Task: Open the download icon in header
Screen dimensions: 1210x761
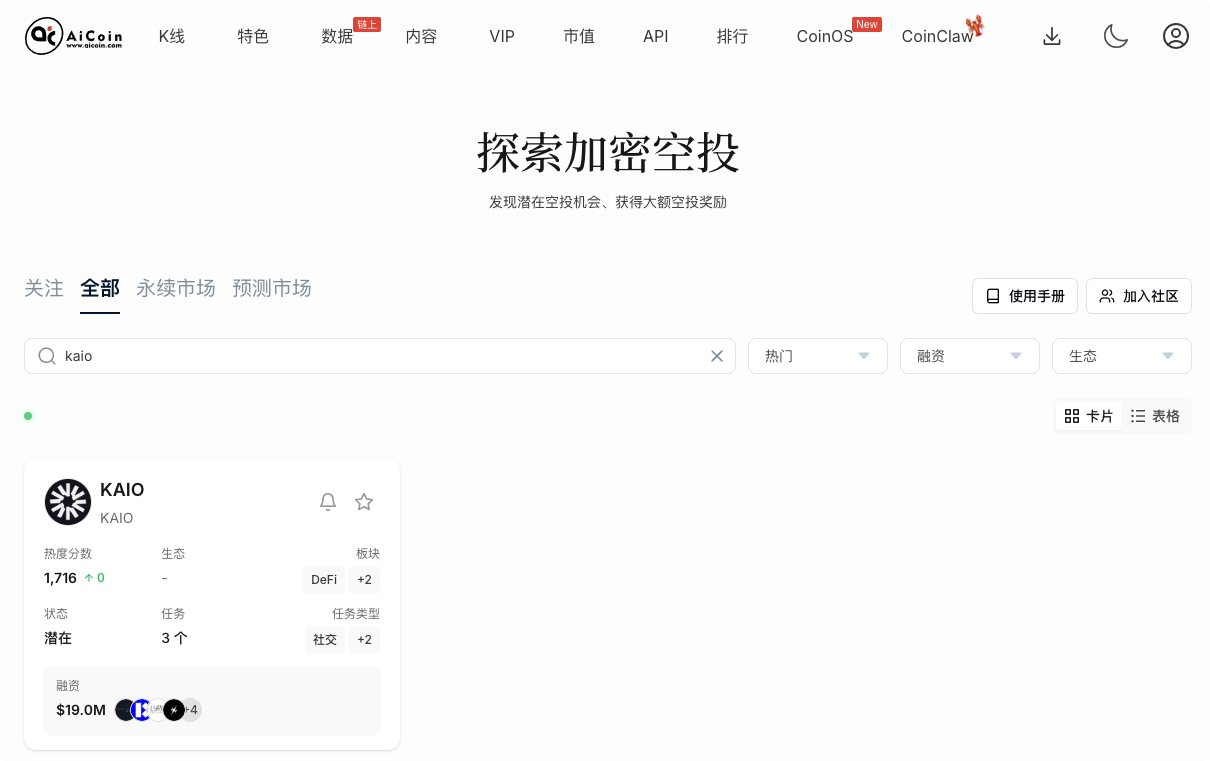Action: pos(1052,37)
